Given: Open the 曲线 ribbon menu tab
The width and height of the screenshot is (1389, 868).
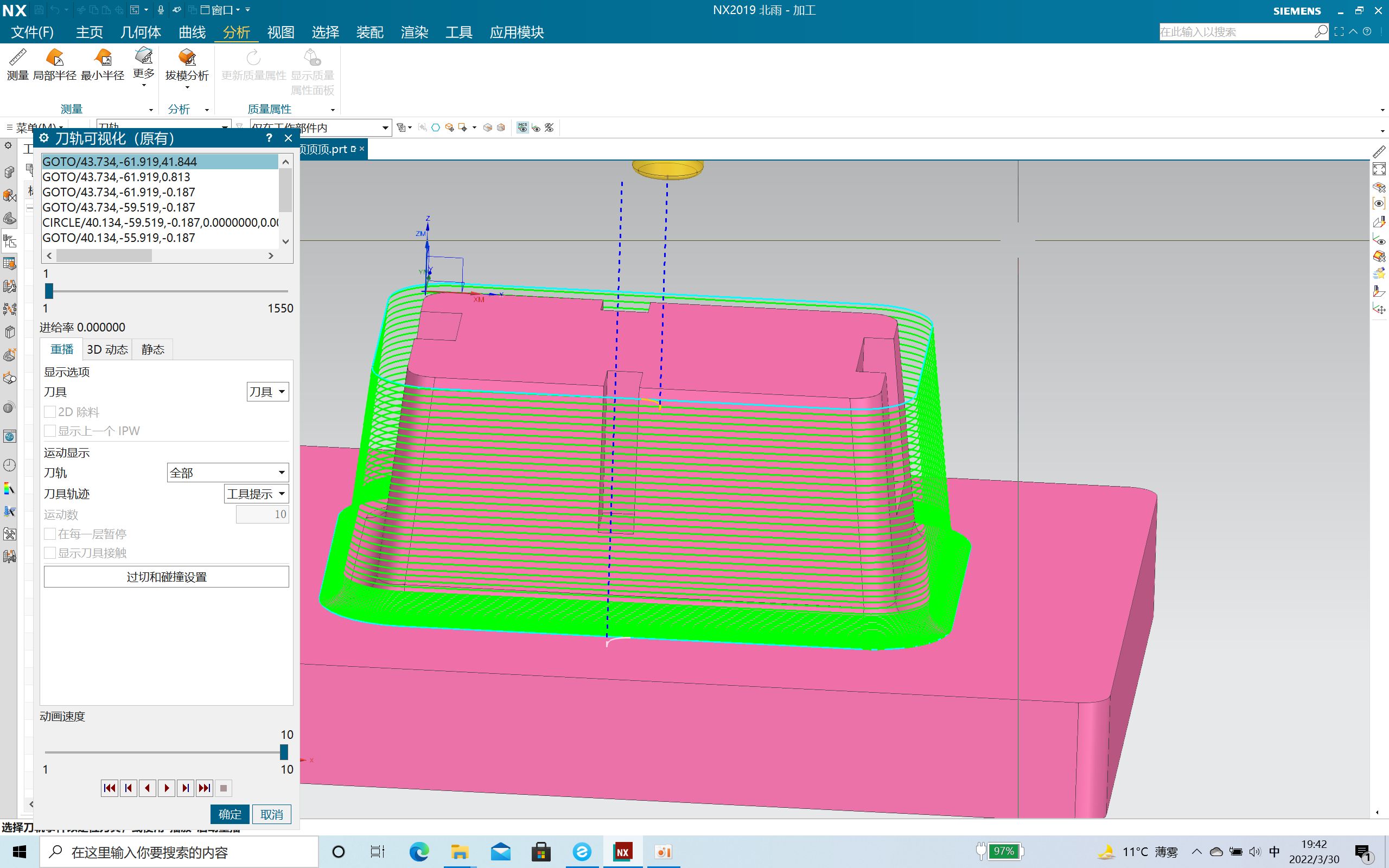Looking at the screenshot, I should coord(192,32).
